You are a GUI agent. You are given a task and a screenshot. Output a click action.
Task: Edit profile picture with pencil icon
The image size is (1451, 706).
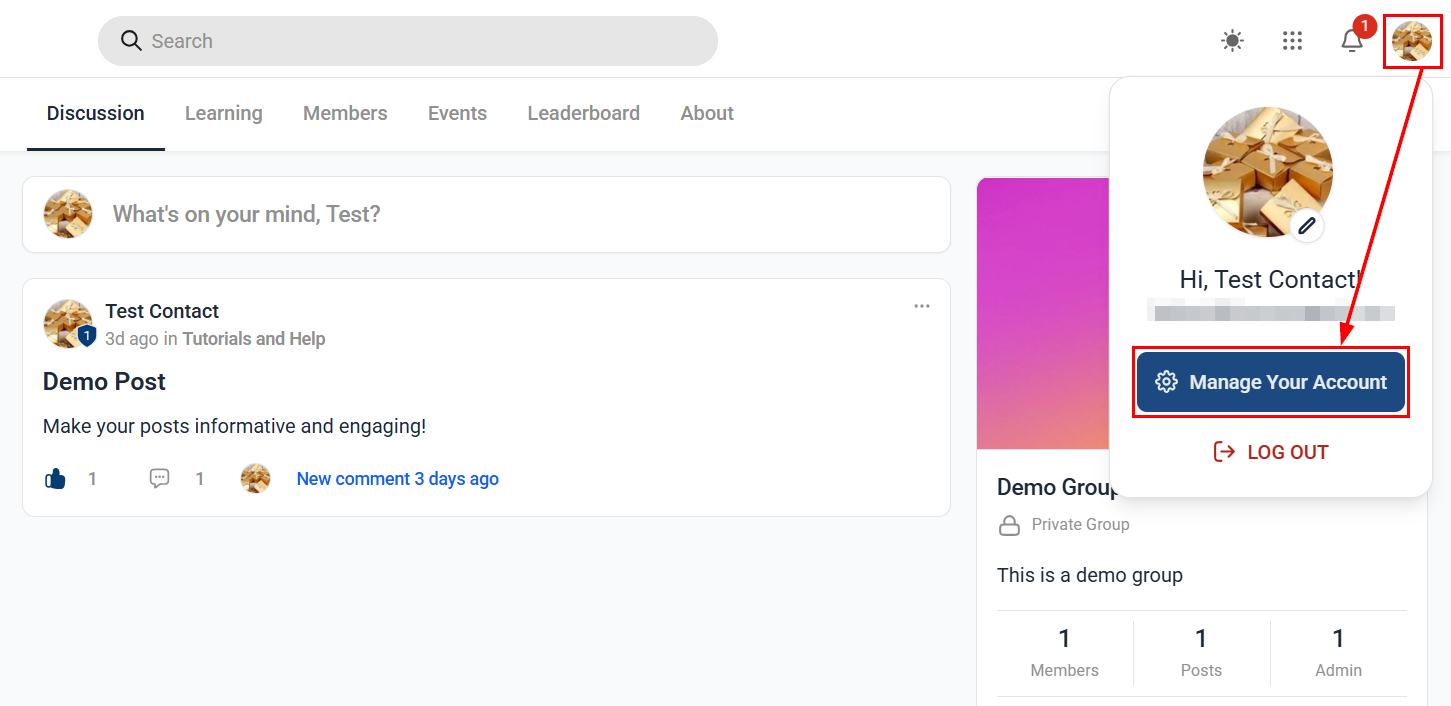pyautogui.click(x=1306, y=226)
